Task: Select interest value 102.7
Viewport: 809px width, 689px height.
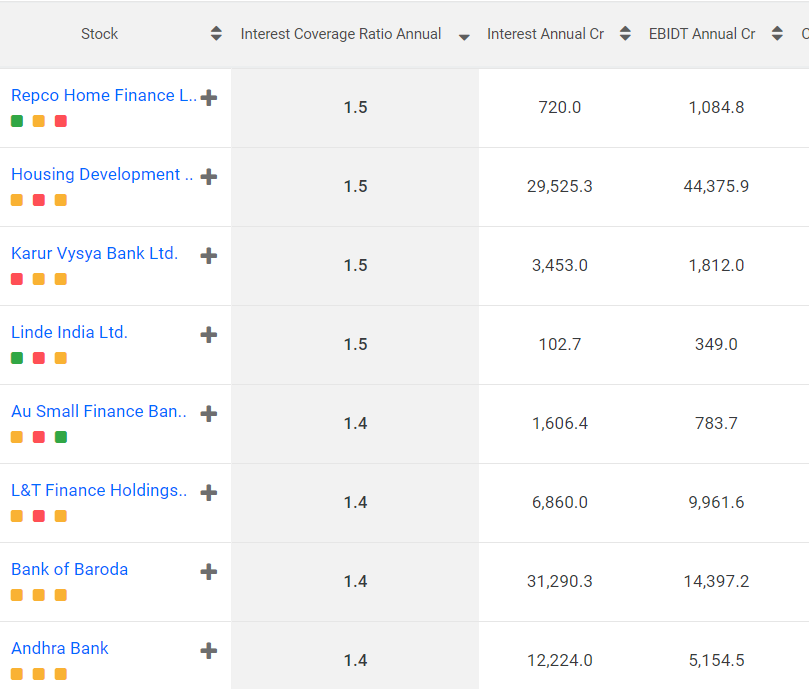Action: (560, 344)
